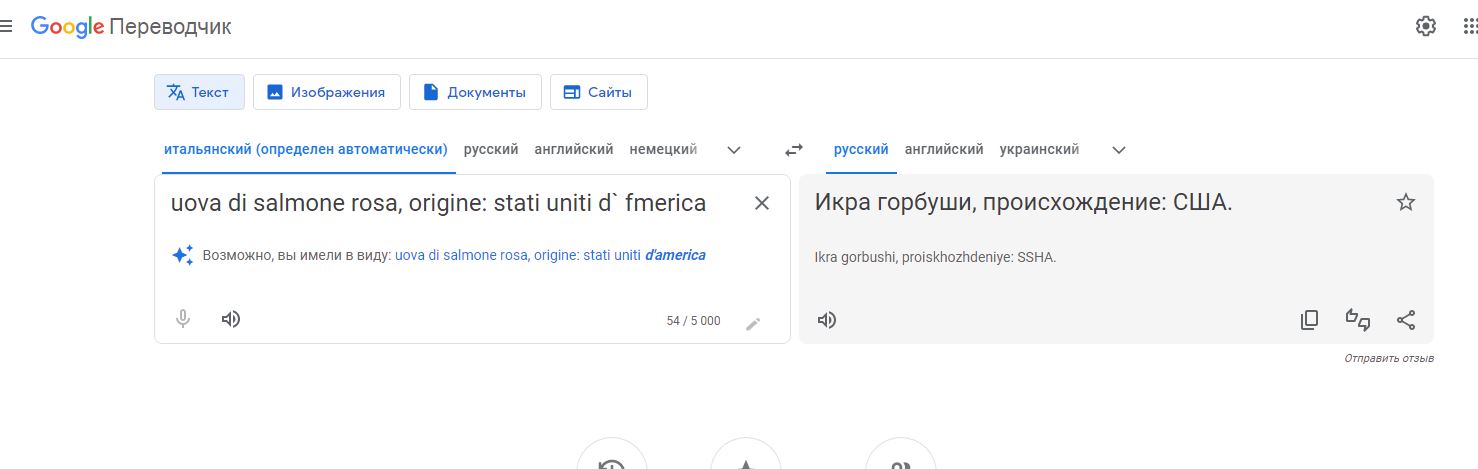Click the microphone voice input icon
Screen dimensions: 1478x469
pyautogui.click(x=183, y=319)
